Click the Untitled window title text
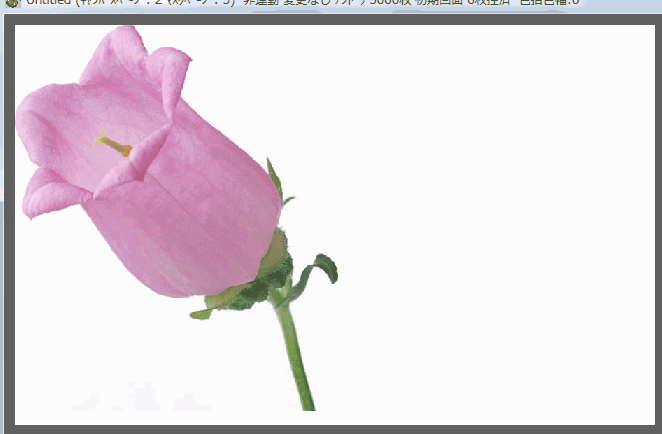This screenshot has height=434, width=662. 45,3
